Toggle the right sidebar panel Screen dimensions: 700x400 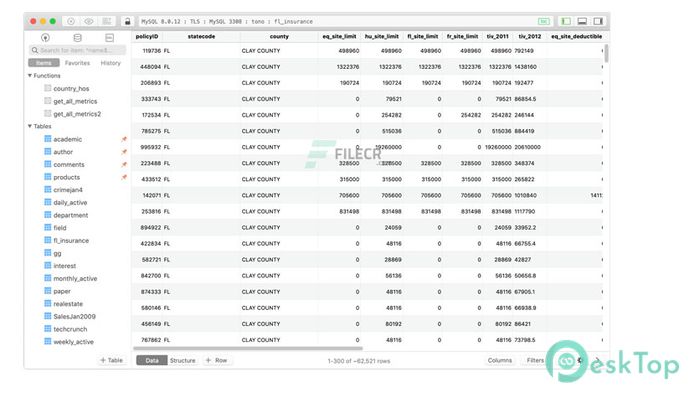[x=598, y=21]
